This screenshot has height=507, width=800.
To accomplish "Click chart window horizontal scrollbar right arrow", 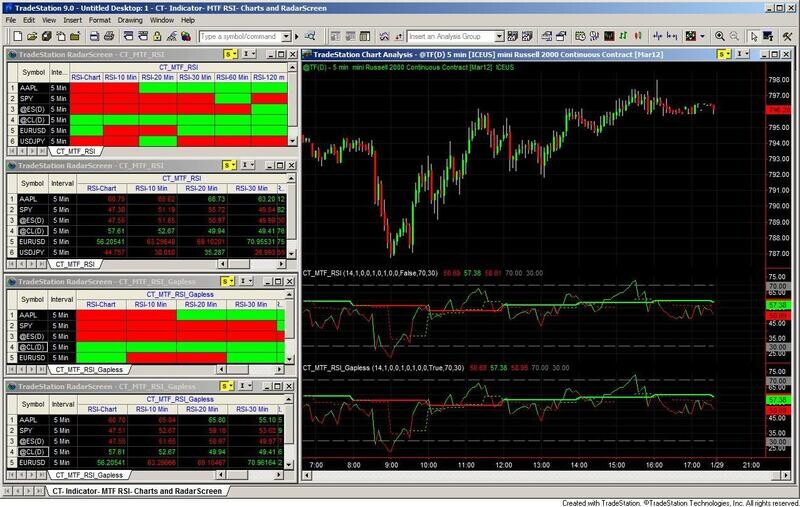I will (786, 475).
